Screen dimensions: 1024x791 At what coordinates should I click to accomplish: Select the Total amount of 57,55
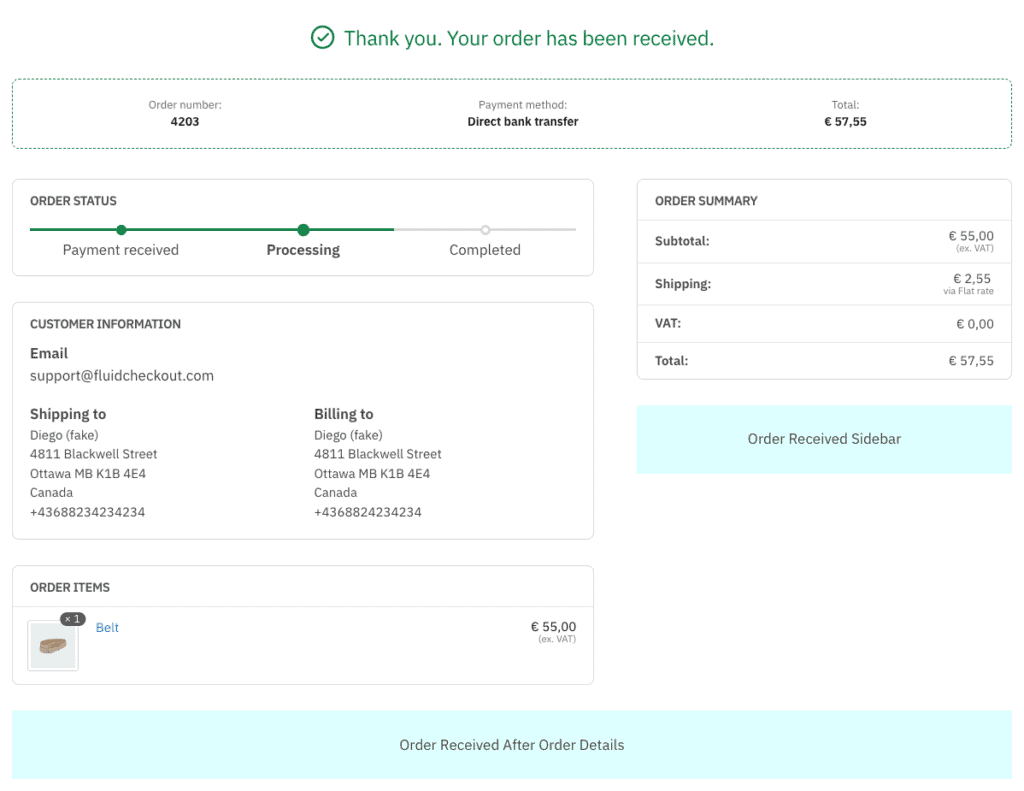pos(845,121)
